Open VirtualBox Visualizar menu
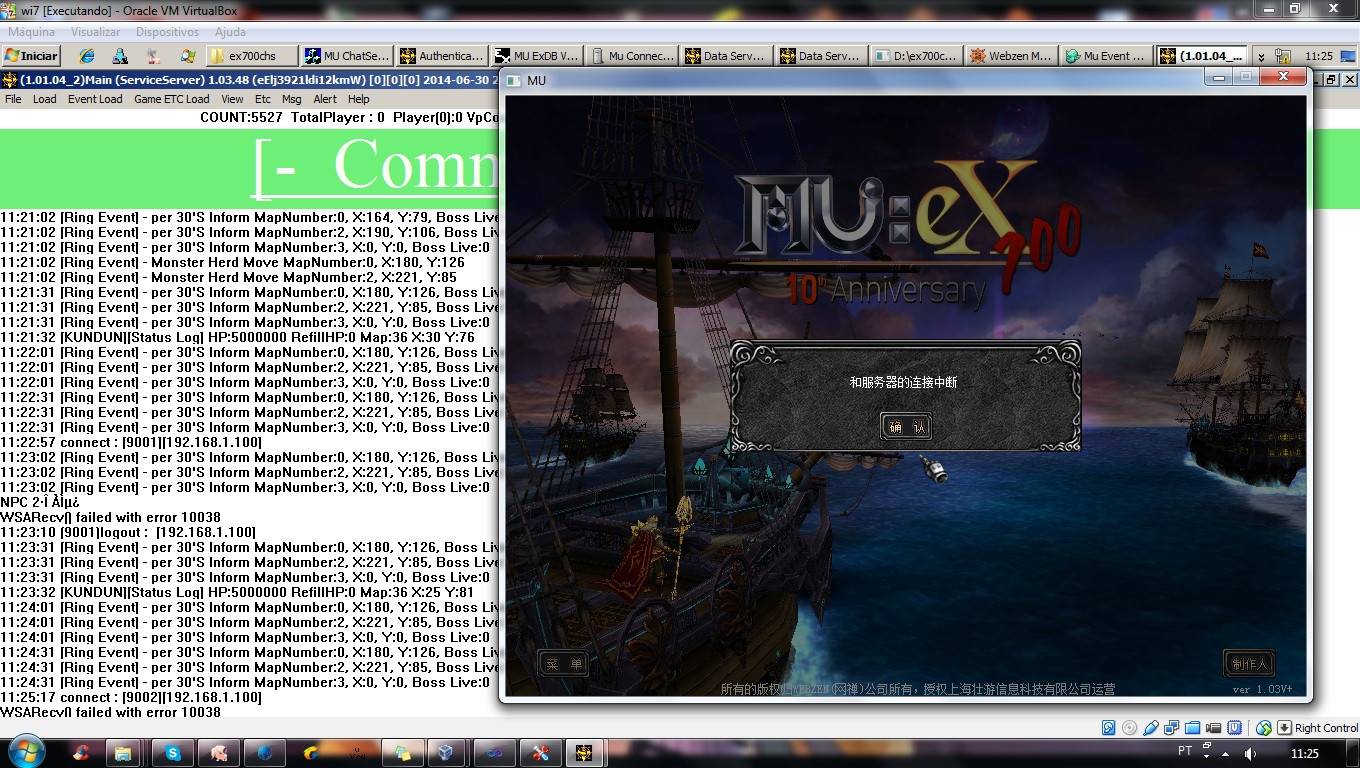This screenshot has height=768, width=1360. [95, 32]
